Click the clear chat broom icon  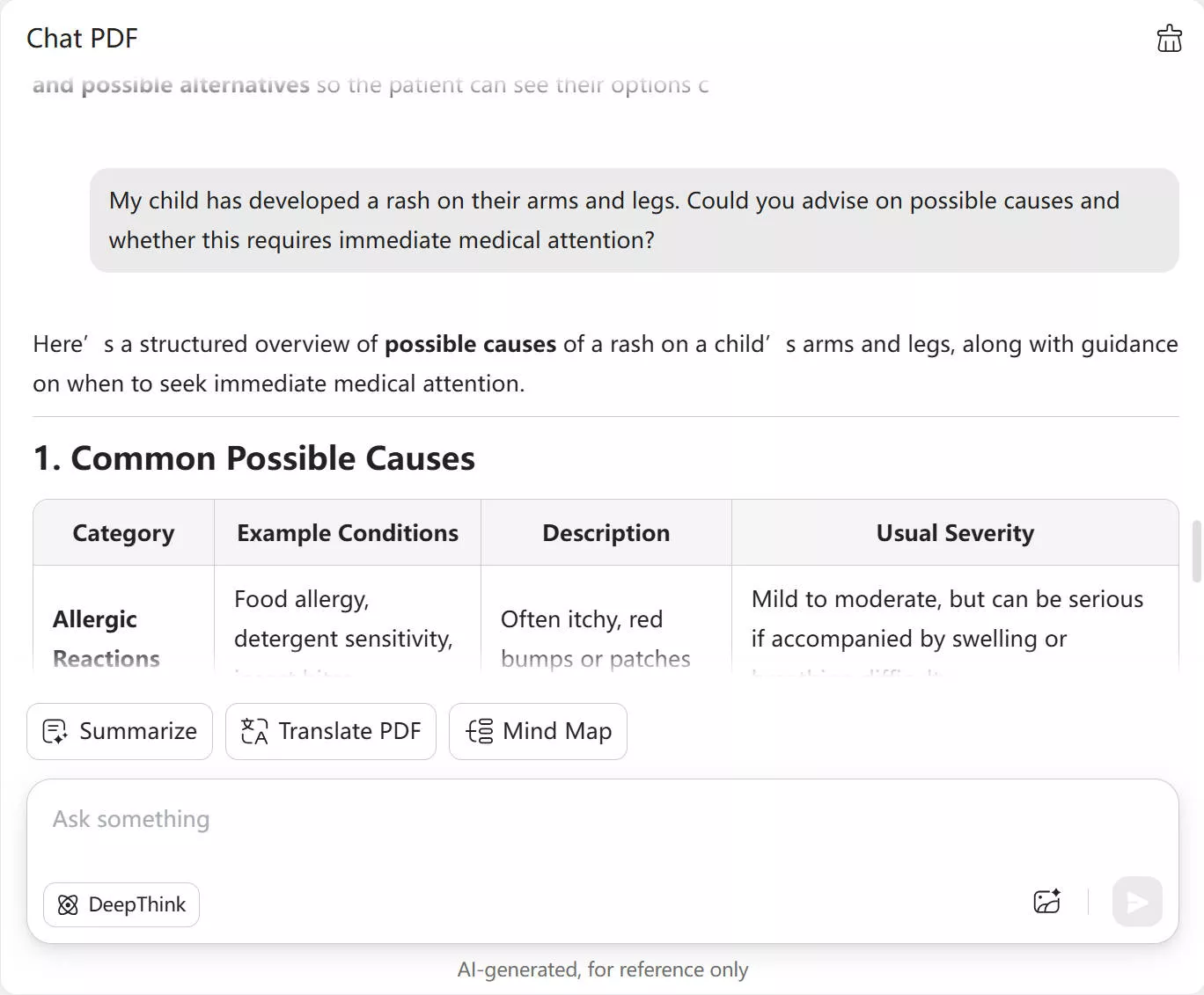coord(1169,38)
